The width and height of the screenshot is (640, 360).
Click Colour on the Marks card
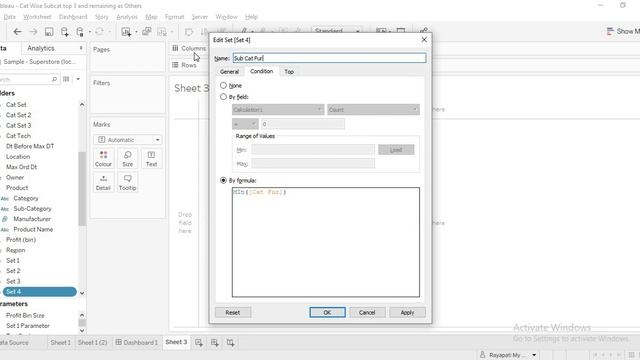click(103, 159)
